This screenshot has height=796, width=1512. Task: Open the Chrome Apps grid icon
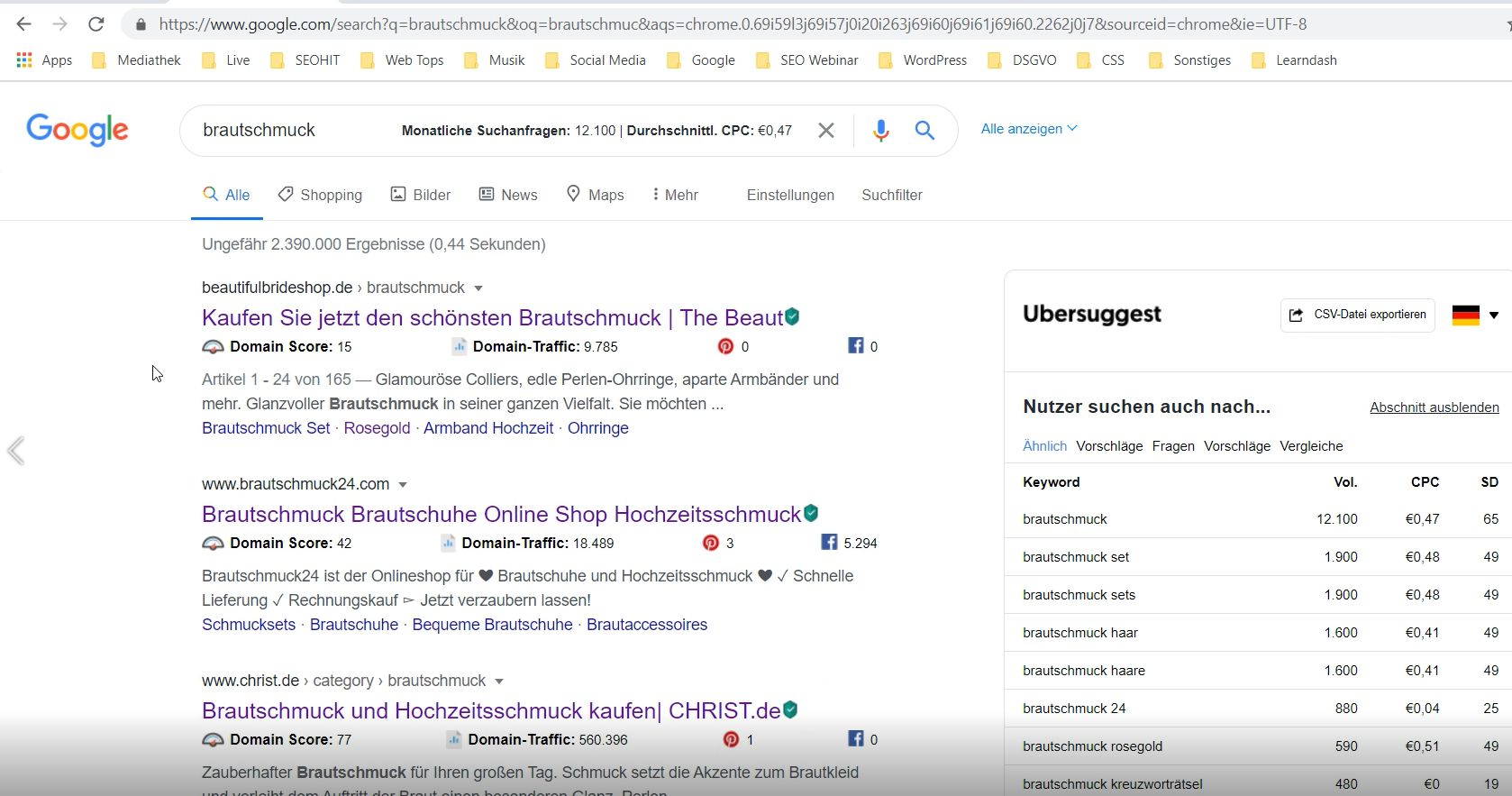click(x=24, y=60)
